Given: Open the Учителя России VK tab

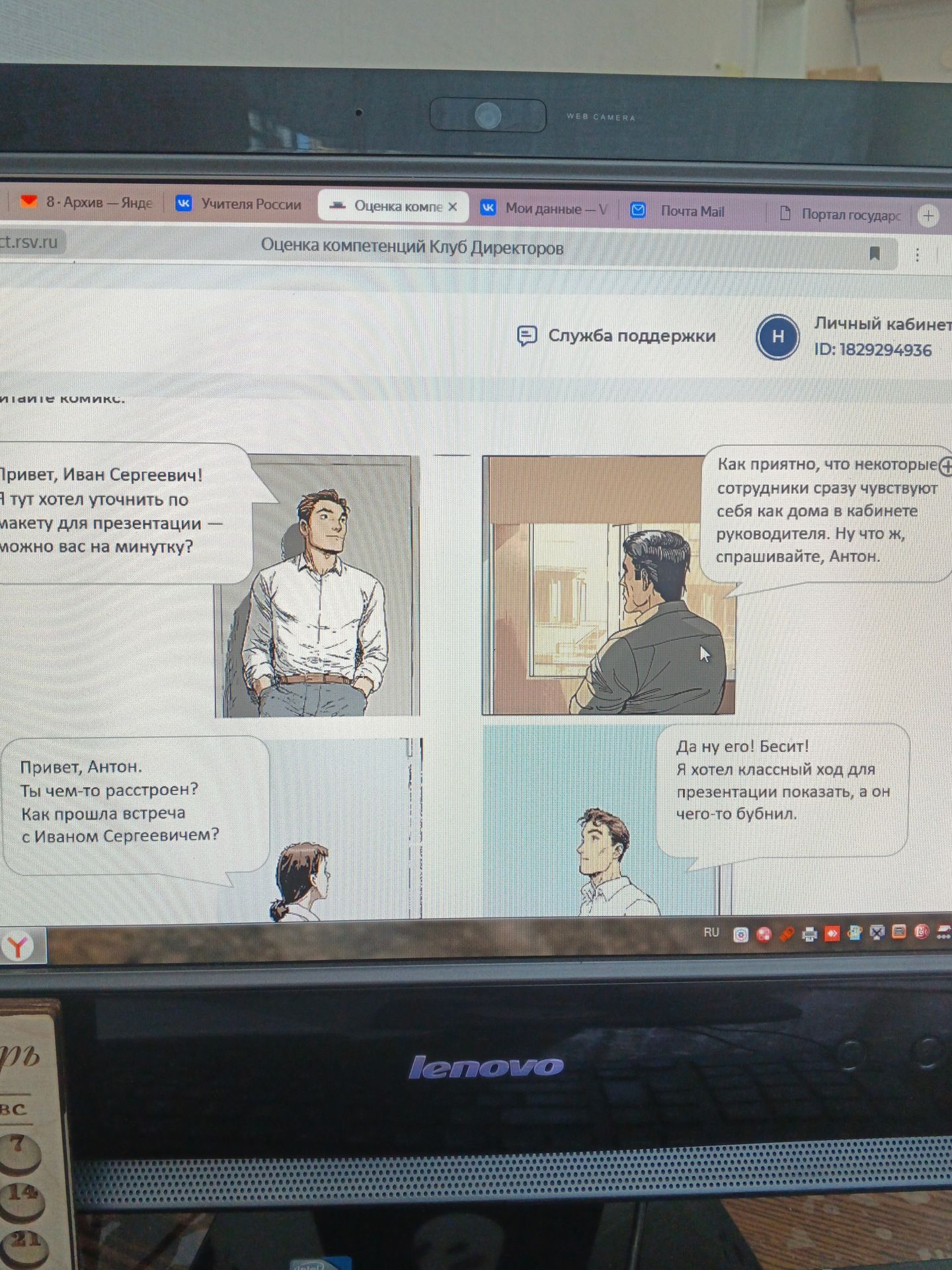Looking at the screenshot, I should [x=238, y=204].
